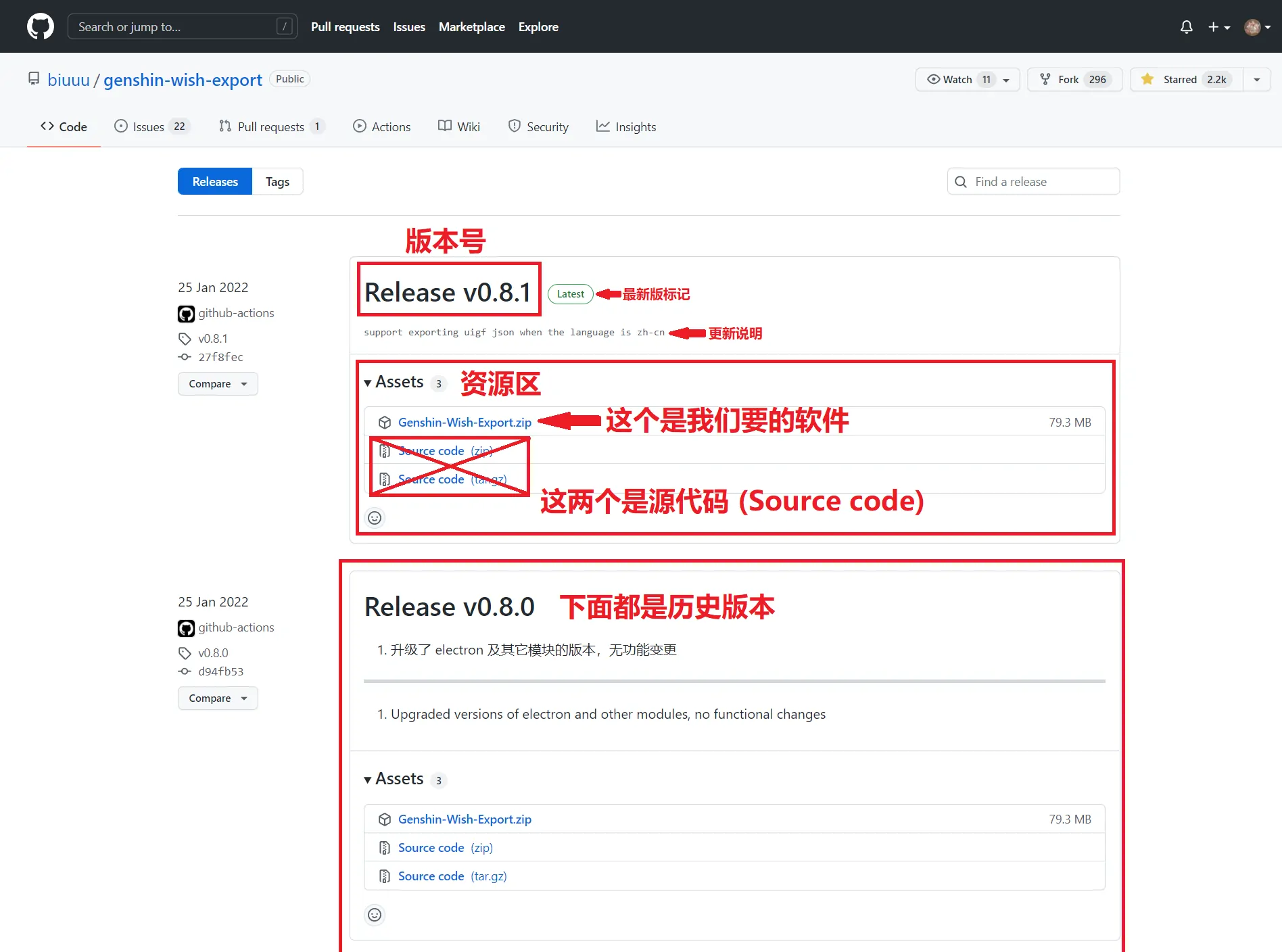The height and width of the screenshot is (952, 1282).
Task: Open the Release v0.8.1 title
Action: 448,292
